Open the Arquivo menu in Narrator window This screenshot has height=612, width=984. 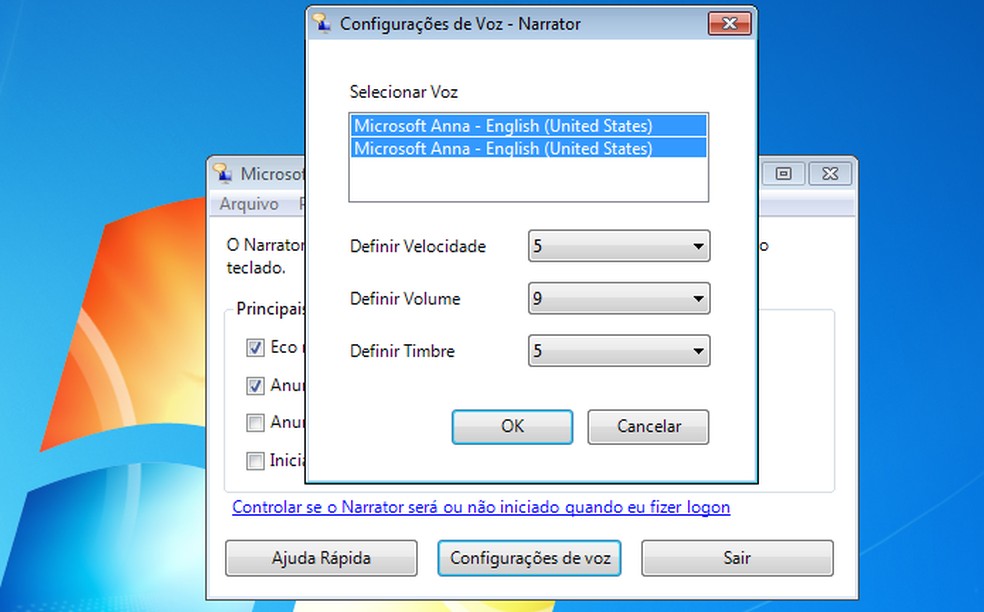249,204
